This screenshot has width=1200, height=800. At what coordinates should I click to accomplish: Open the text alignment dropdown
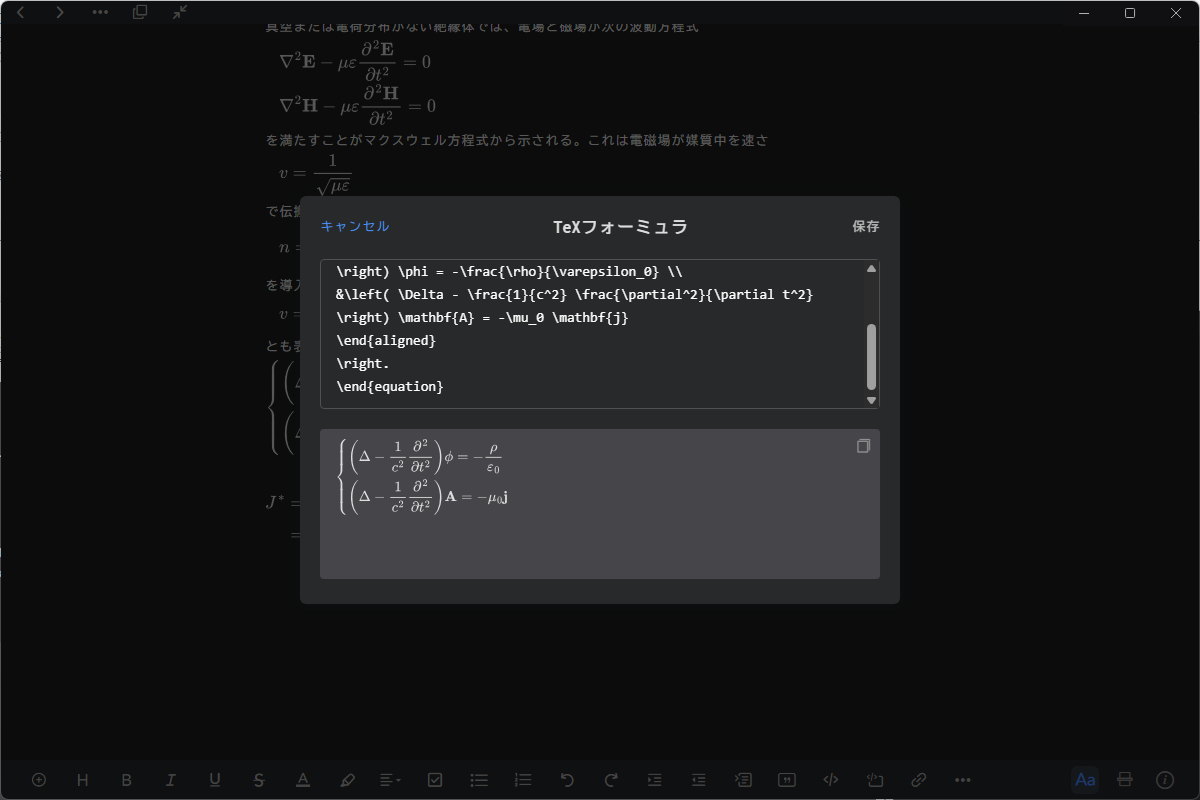tap(390, 780)
